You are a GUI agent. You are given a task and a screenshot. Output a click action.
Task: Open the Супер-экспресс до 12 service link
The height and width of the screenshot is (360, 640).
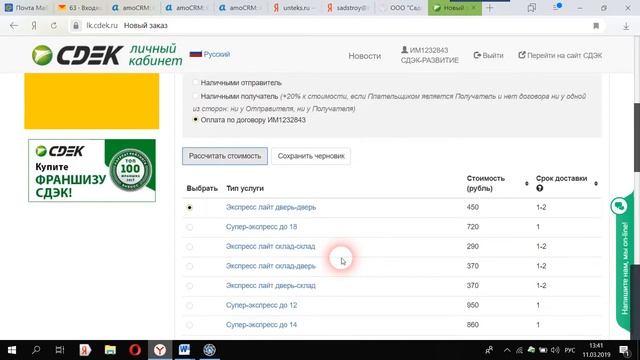click(262, 305)
